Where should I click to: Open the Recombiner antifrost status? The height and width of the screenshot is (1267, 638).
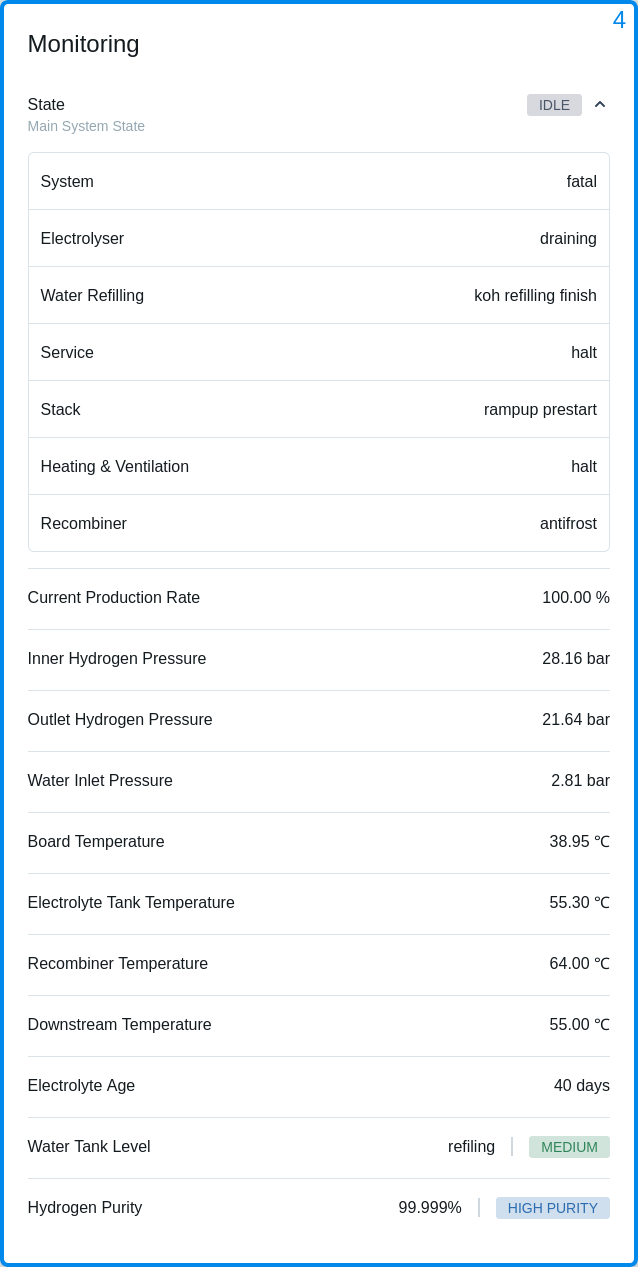318,523
